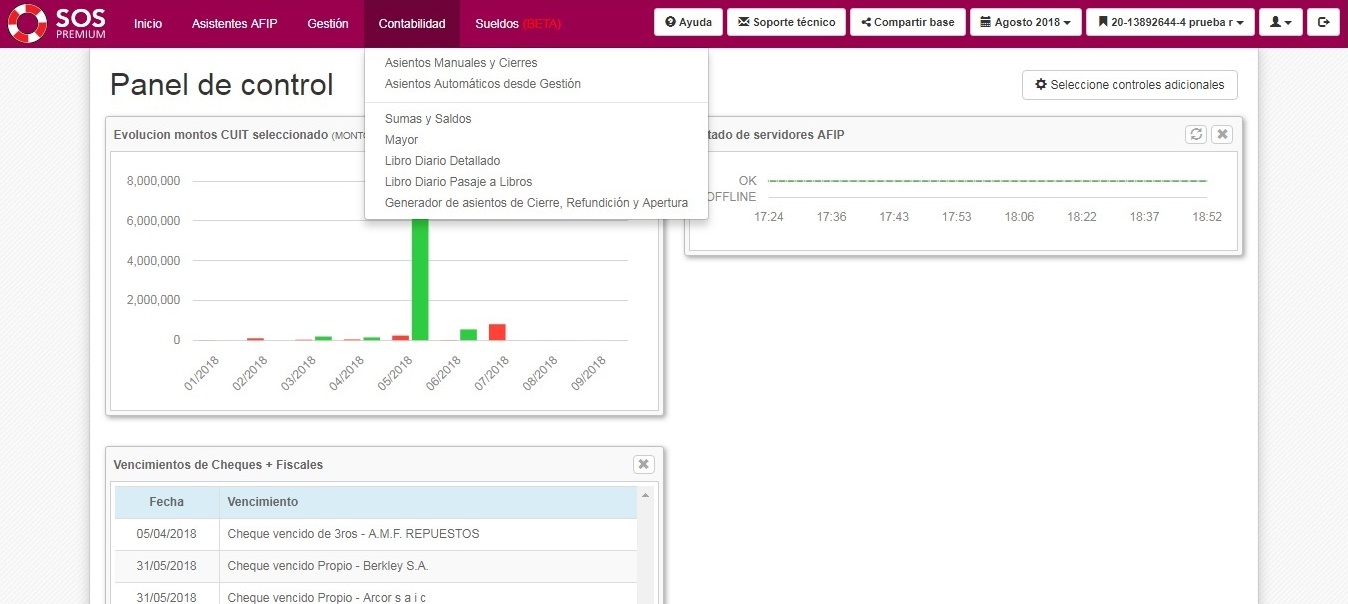Expand the Agosto 2018 period dropdown
This screenshot has height=604, width=1348.
click(x=1025, y=22)
